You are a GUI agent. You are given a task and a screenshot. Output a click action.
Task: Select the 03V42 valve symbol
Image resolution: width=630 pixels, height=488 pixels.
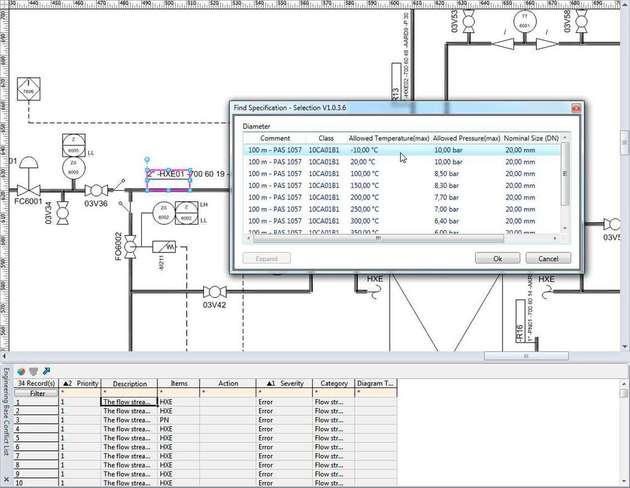pyautogui.click(x=215, y=292)
